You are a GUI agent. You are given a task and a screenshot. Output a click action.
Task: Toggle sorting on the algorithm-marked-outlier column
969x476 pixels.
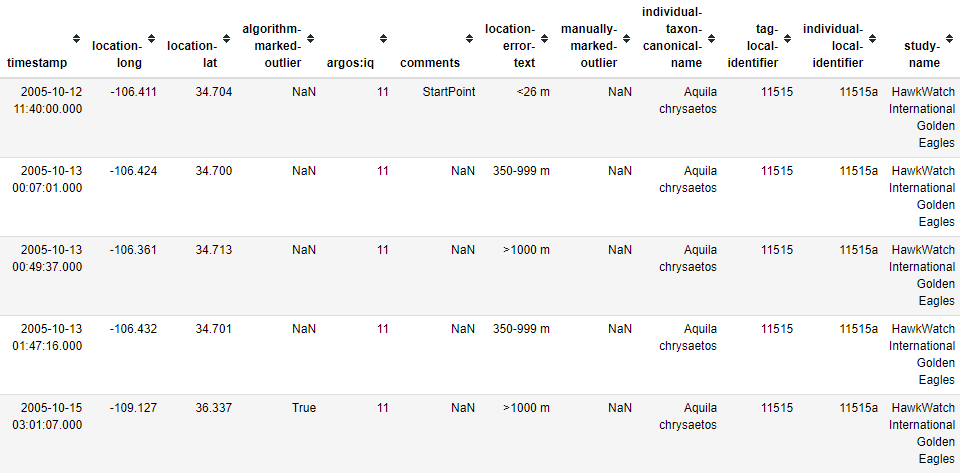[311, 38]
